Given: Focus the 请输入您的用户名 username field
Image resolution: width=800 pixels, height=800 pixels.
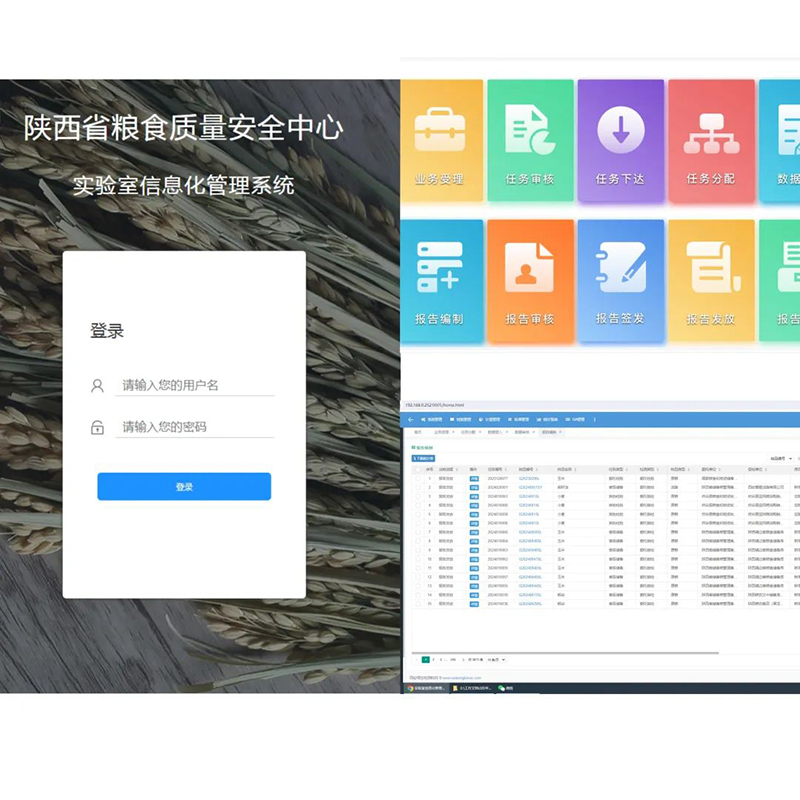Looking at the screenshot, I should [195, 385].
